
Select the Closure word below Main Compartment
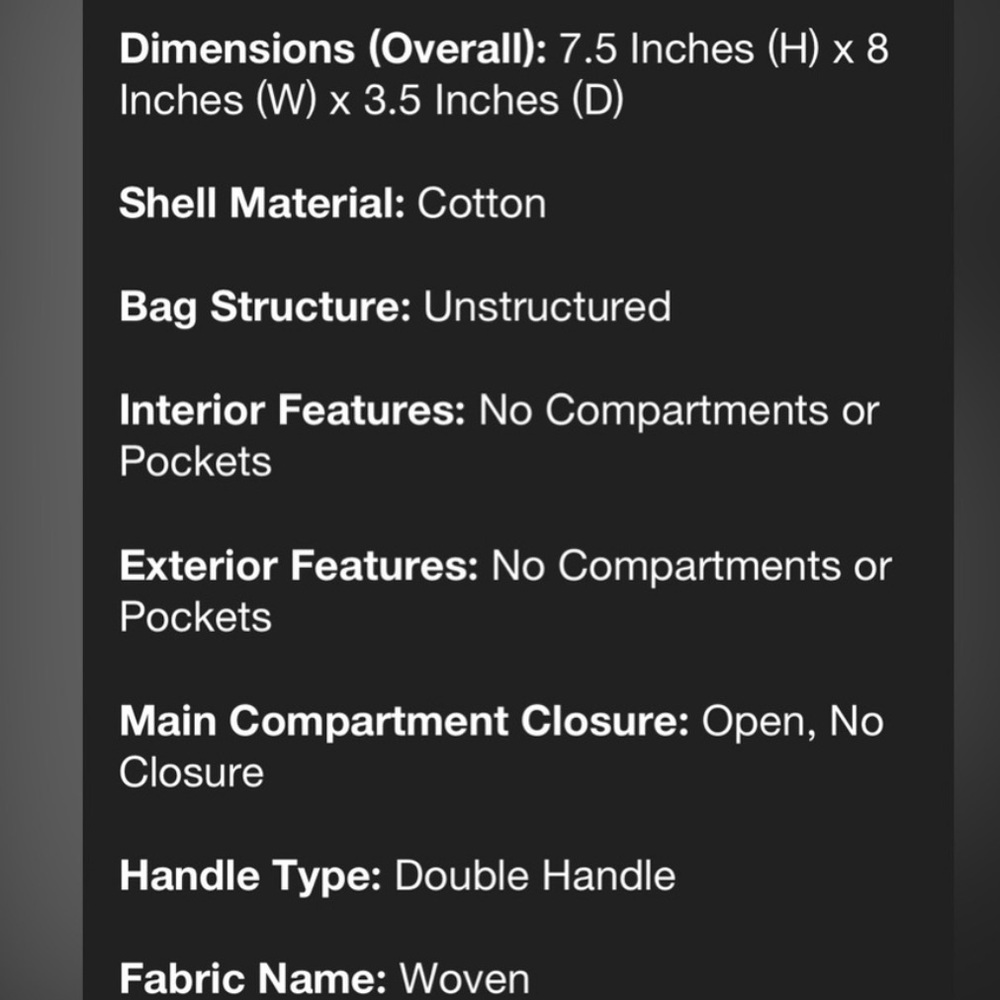191,773
